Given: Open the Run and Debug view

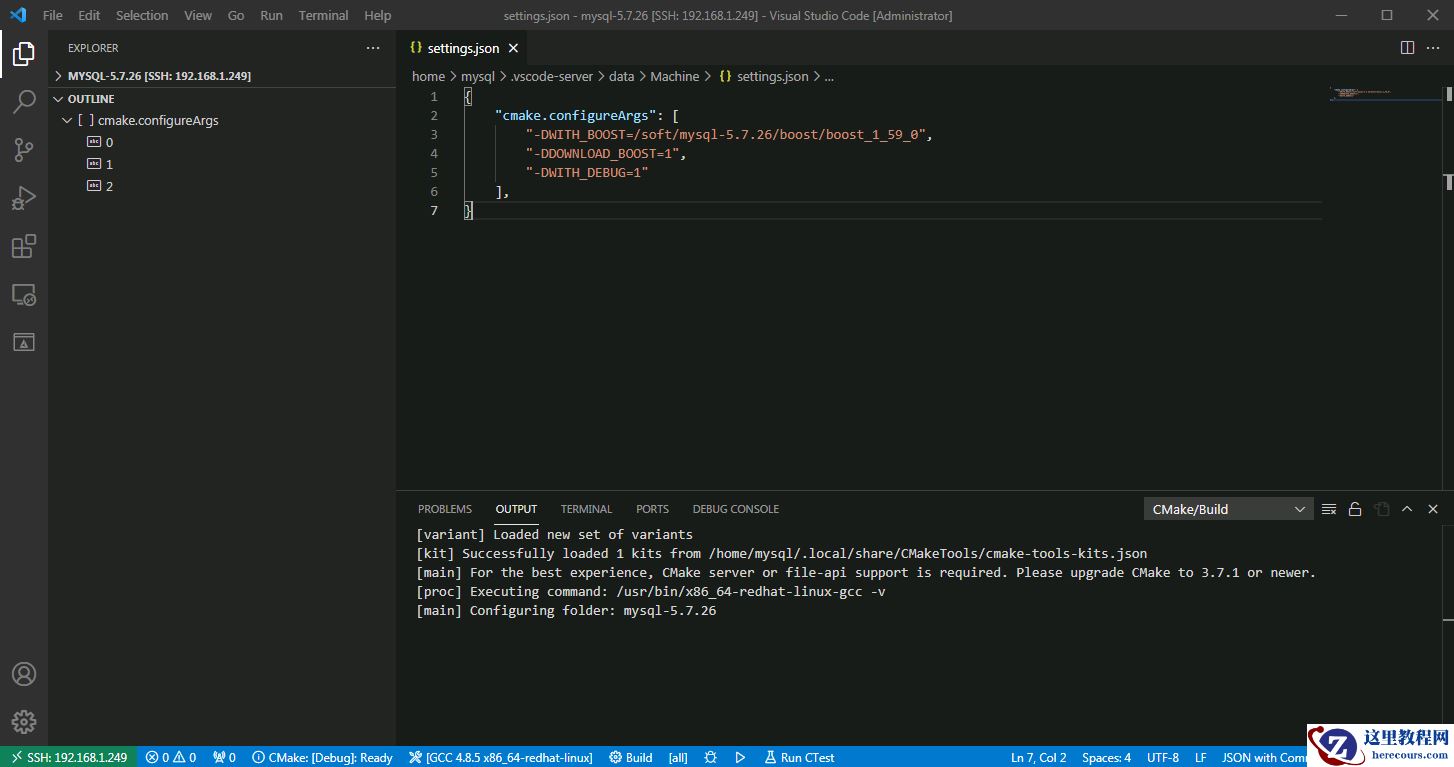Looking at the screenshot, I should 24,198.
